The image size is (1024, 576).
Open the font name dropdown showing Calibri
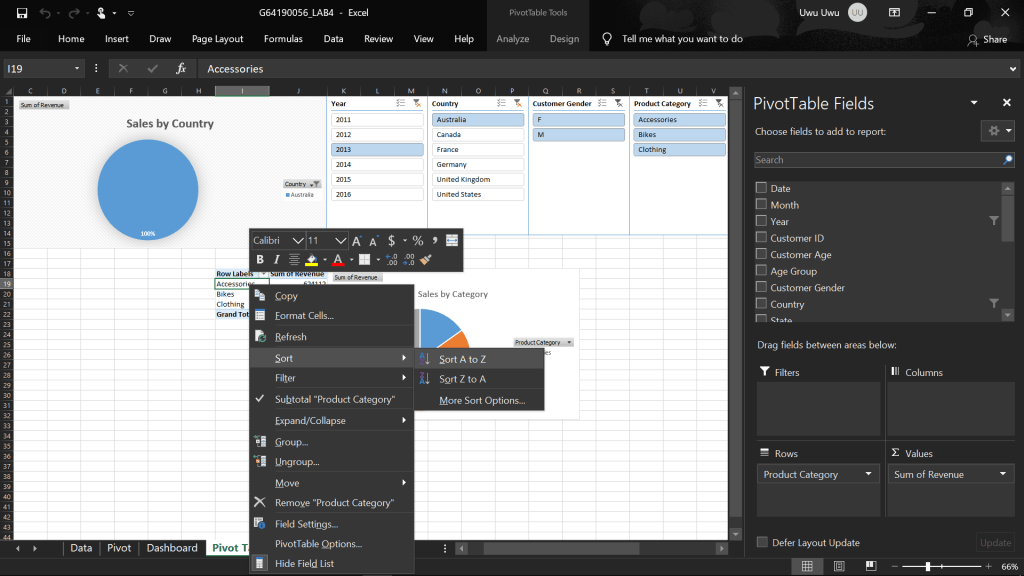(296, 241)
